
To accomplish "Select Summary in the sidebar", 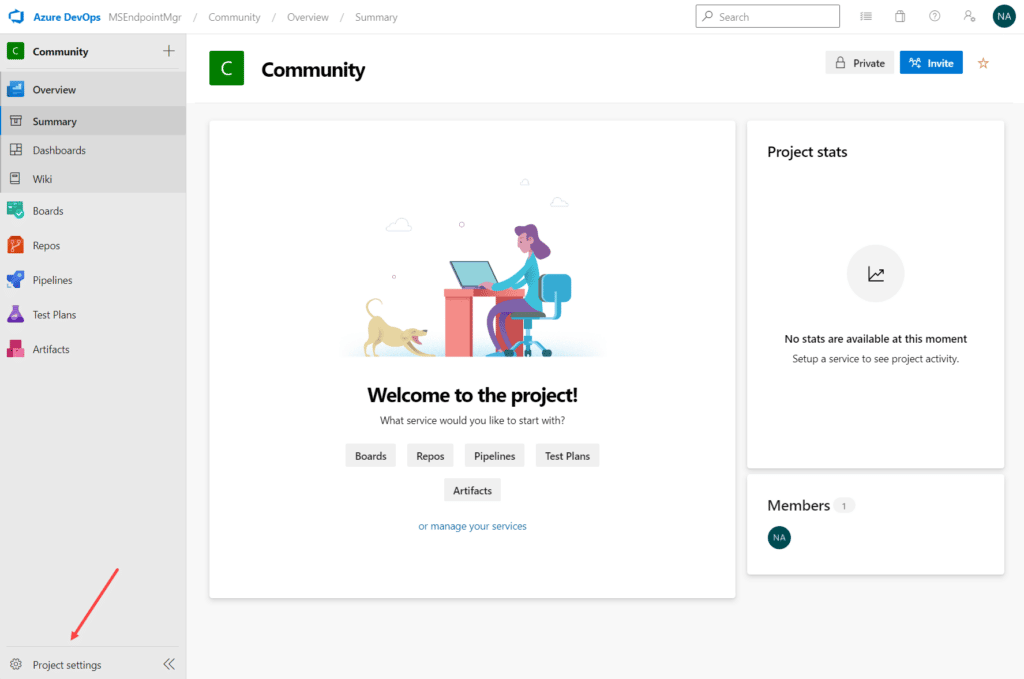I will (93, 121).
